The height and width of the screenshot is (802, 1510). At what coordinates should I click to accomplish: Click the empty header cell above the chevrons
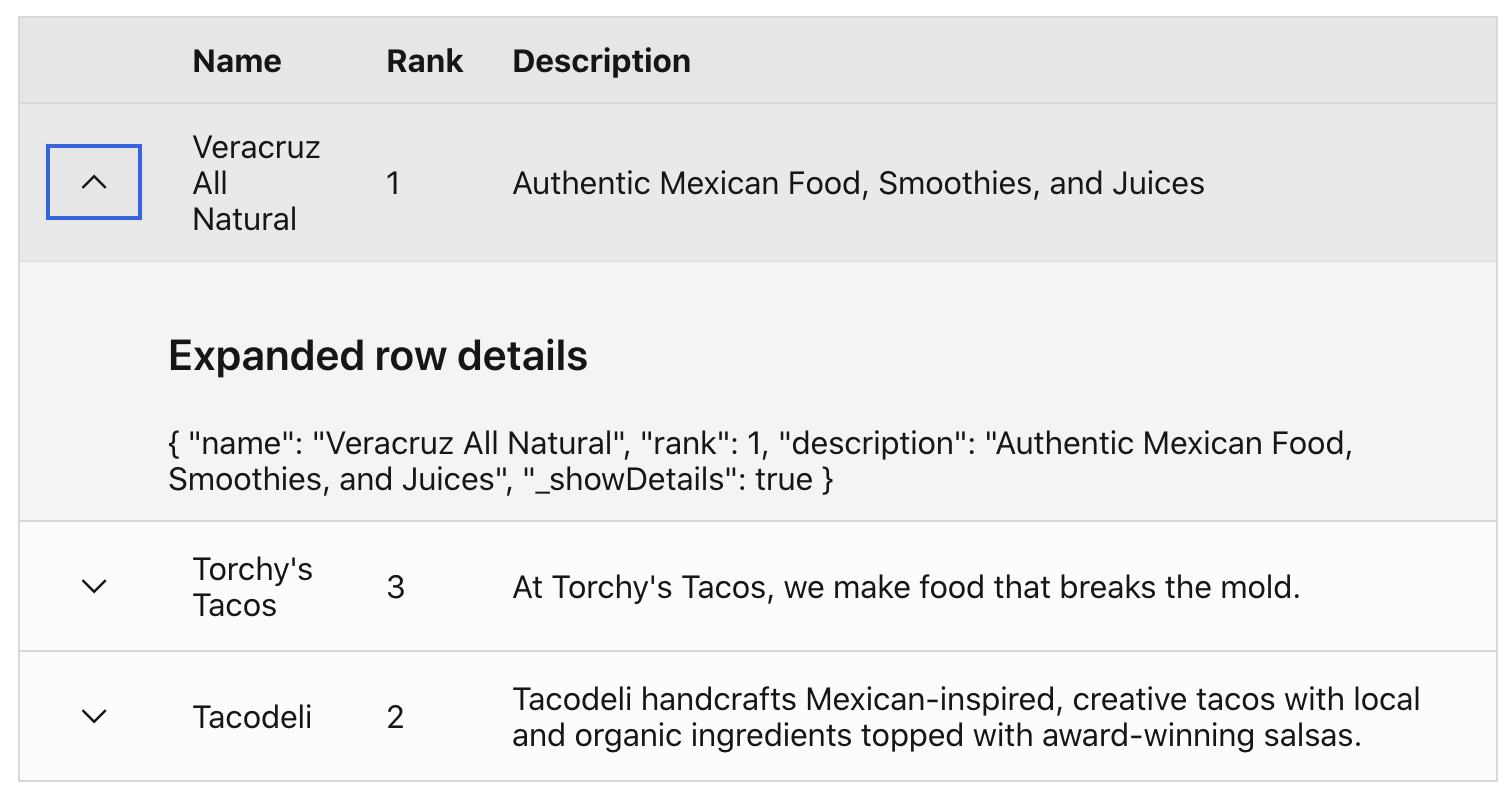[x=94, y=61]
